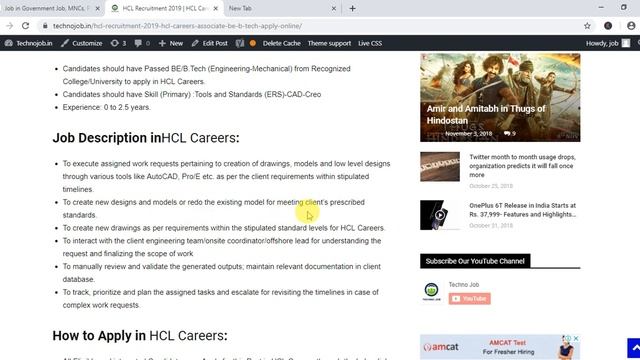Click the orange SEO status dot

(253, 43)
